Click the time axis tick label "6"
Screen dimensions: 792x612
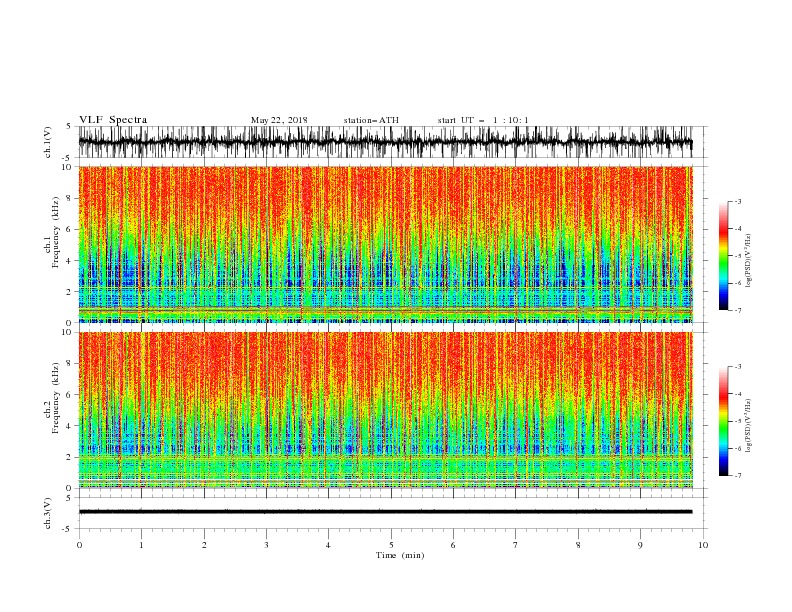pos(453,545)
